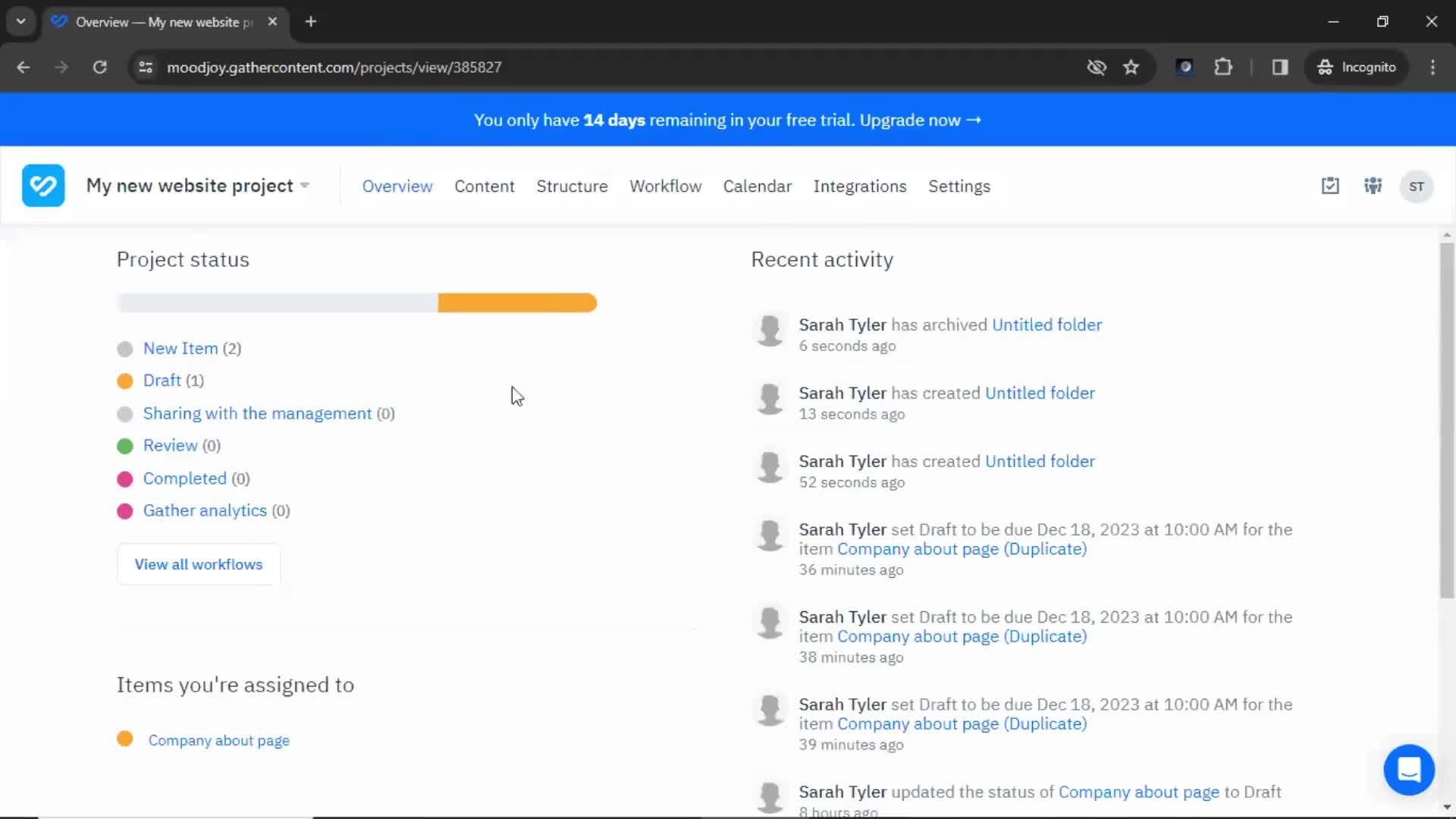The image size is (1456, 819).
Task: Select the Calendar tab
Action: click(758, 186)
